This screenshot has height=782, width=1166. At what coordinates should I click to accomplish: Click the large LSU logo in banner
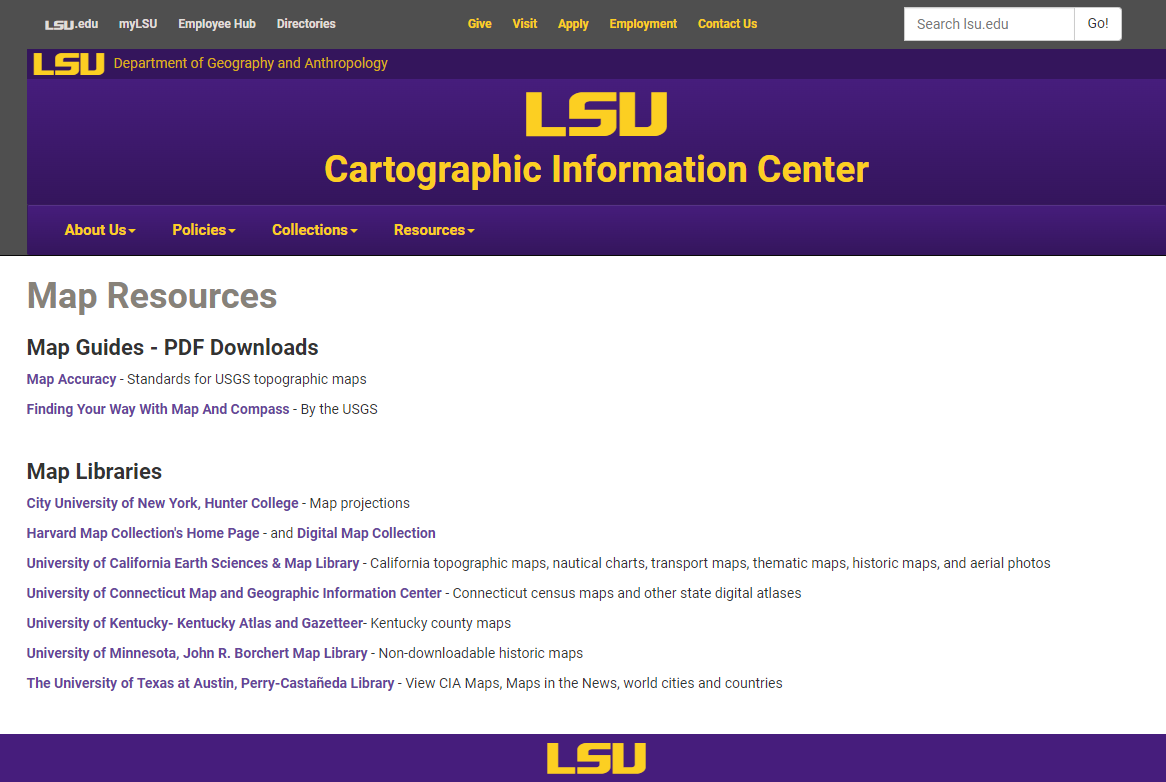[x=596, y=114]
